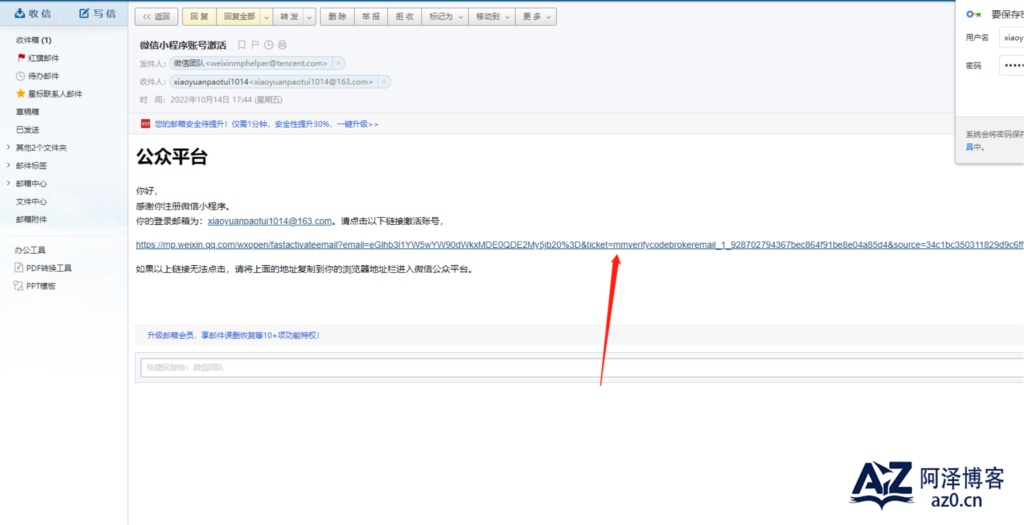Click the 升级邮箱会员 membership promotion link
This screenshot has height=525, width=1024.
[233, 336]
